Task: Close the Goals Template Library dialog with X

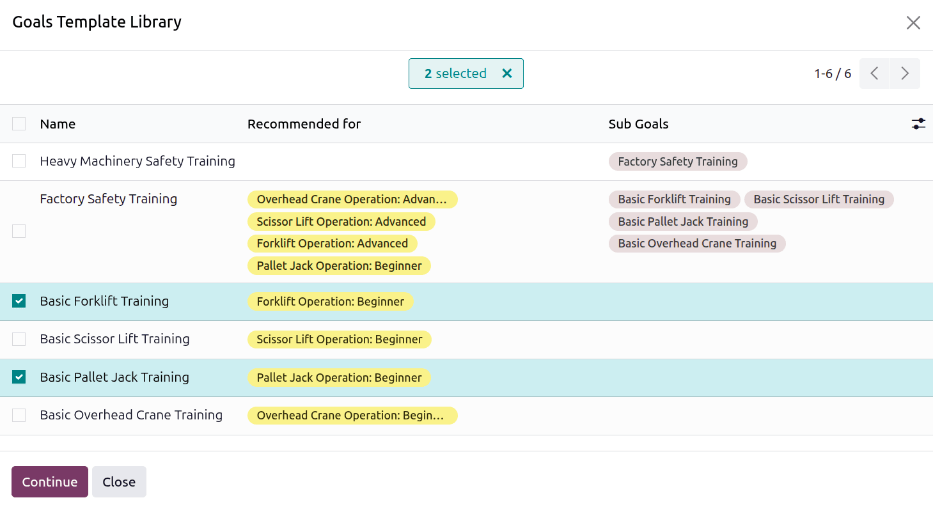Action: (x=912, y=23)
